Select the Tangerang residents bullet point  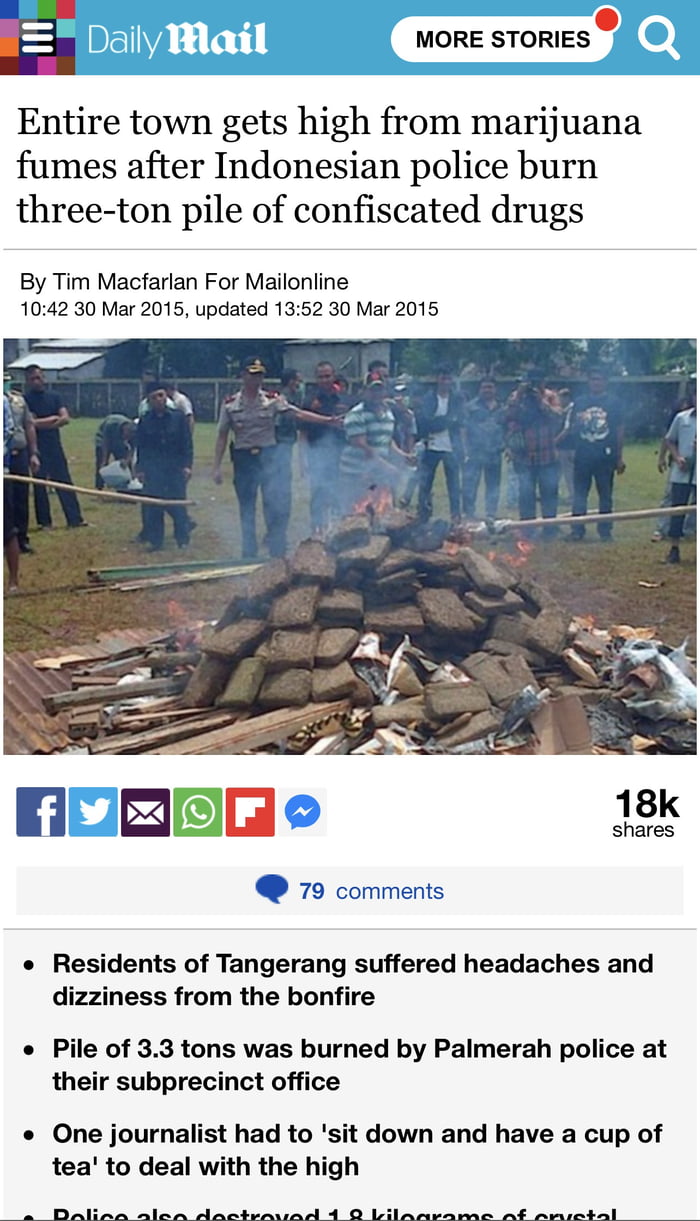pos(352,980)
